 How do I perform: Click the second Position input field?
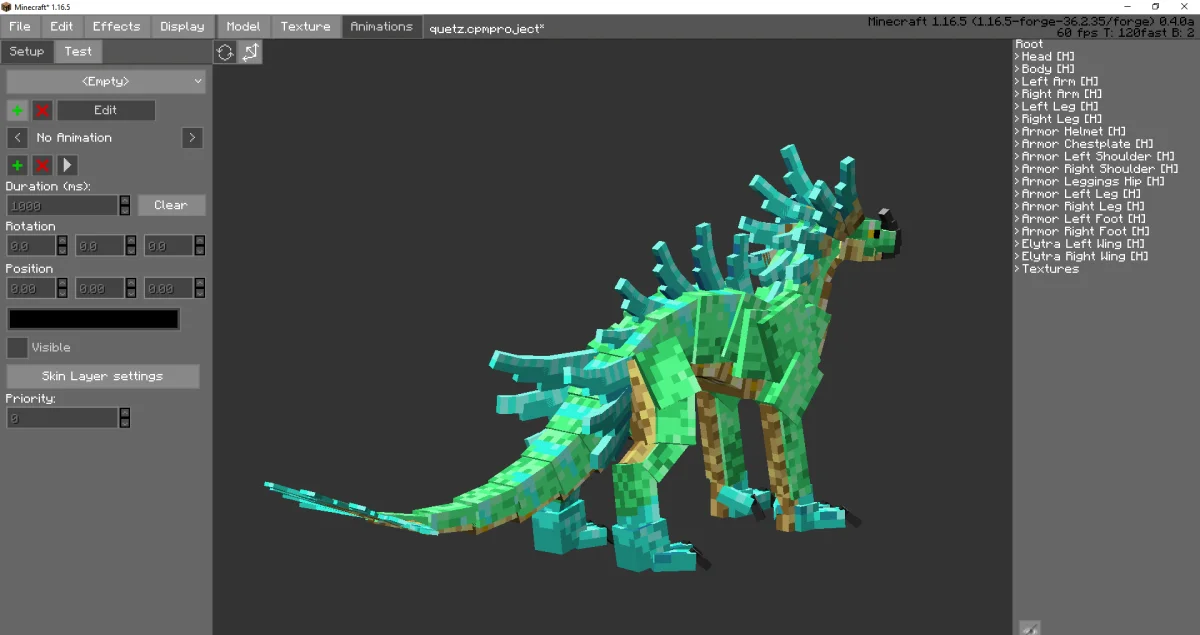[100, 288]
